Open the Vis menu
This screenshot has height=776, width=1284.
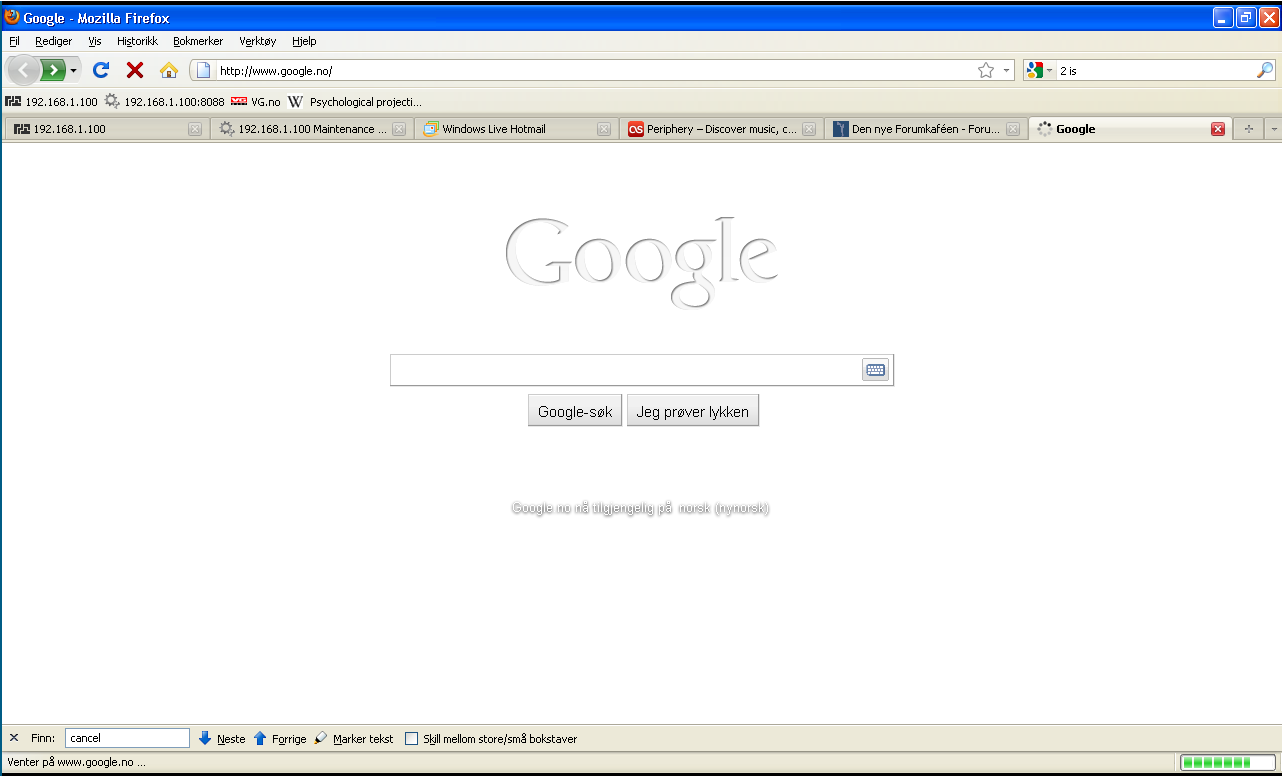point(95,41)
